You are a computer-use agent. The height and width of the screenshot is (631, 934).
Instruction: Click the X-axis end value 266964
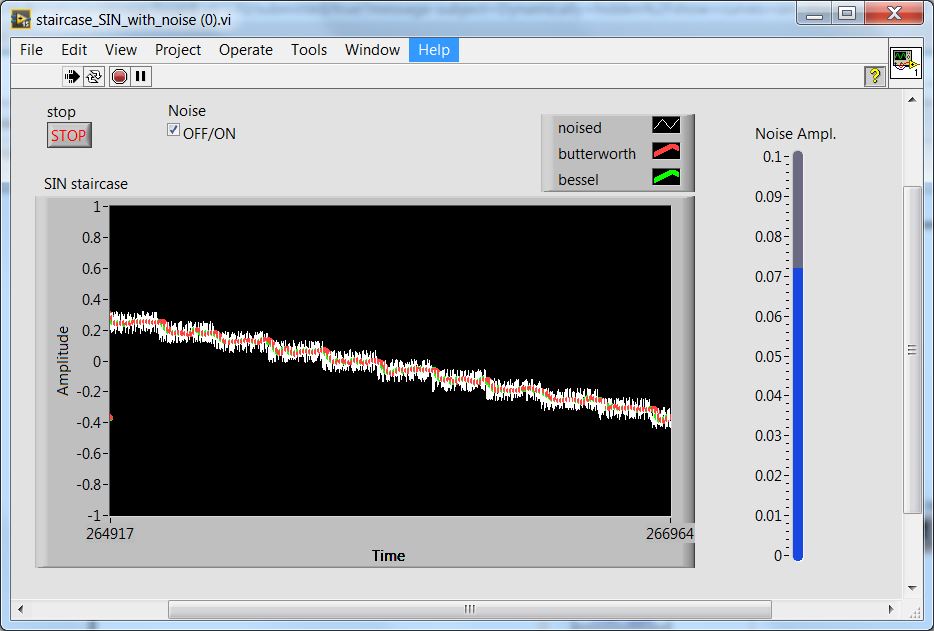(670, 533)
